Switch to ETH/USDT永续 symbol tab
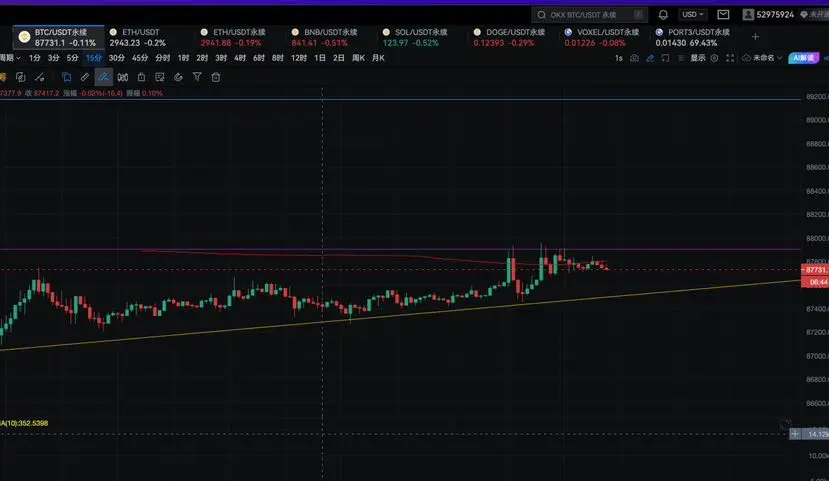829x481 pixels. (x=241, y=37)
